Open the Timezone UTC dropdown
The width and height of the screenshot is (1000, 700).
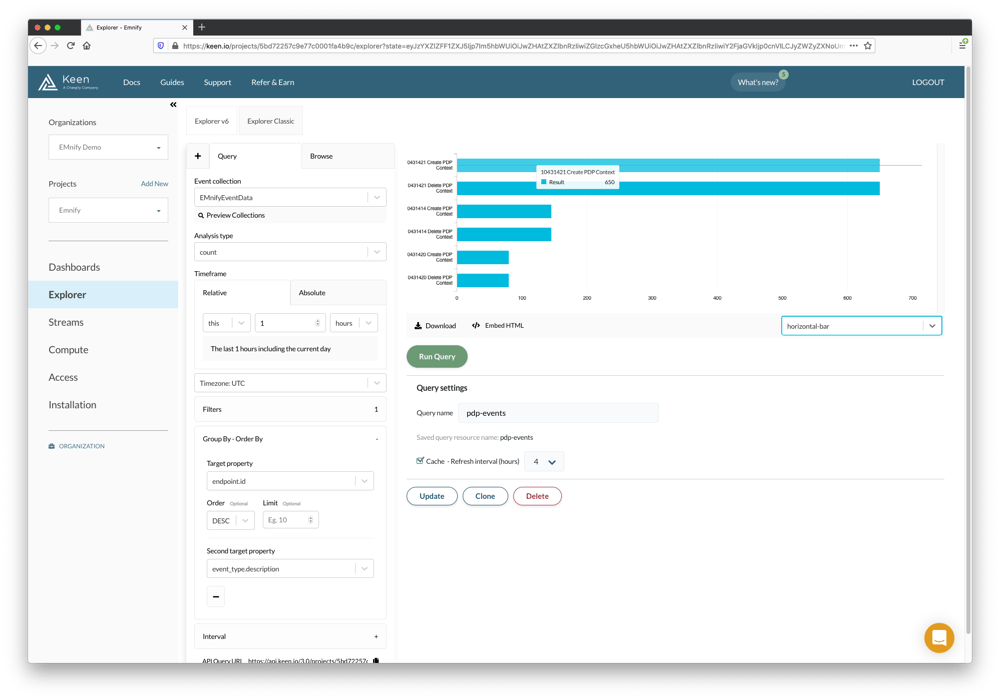[x=290, y=383]
